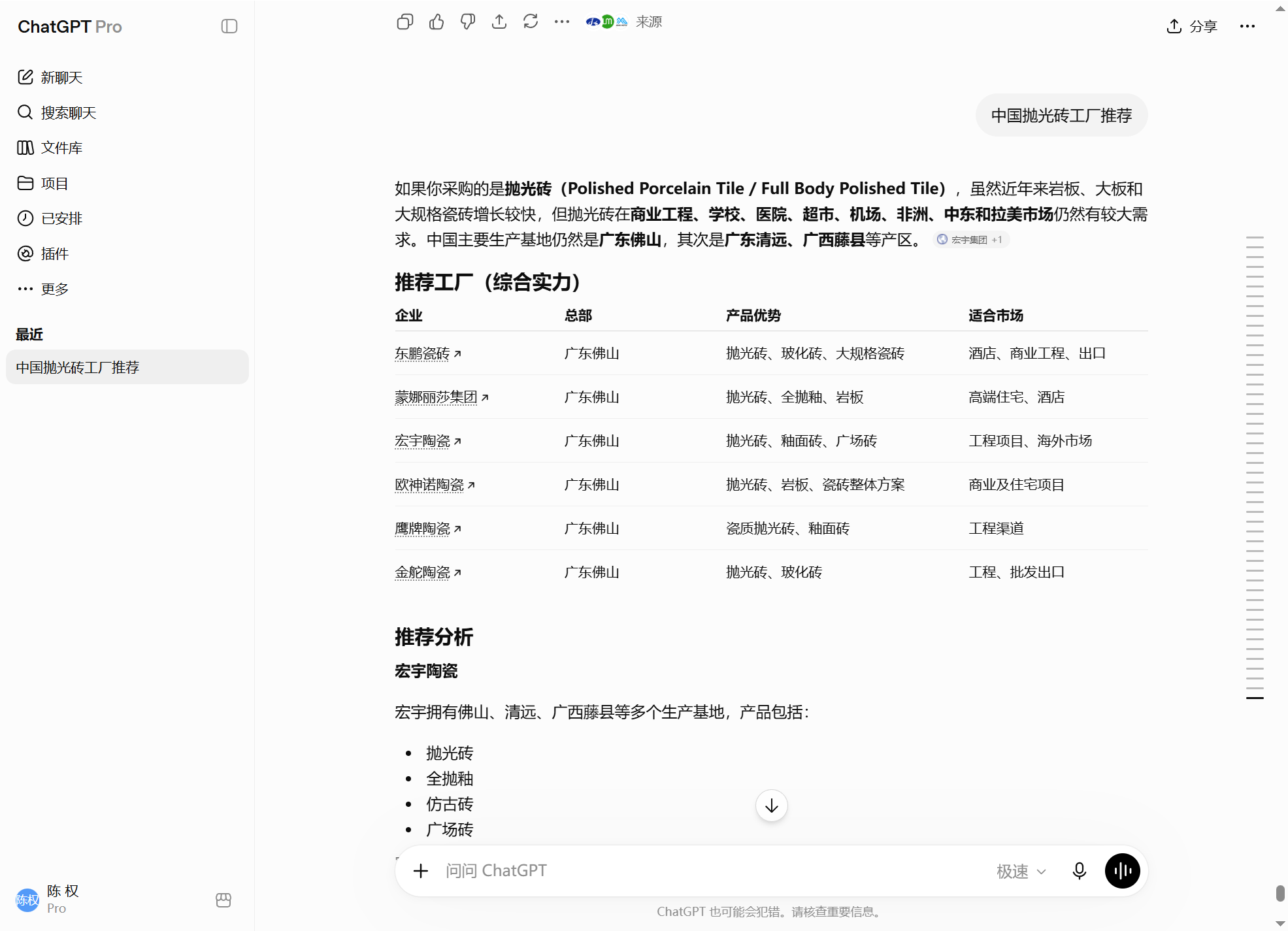Open the 来源 sources button
The width and height of the screenshot is (1288, 931).
[624, 22]
